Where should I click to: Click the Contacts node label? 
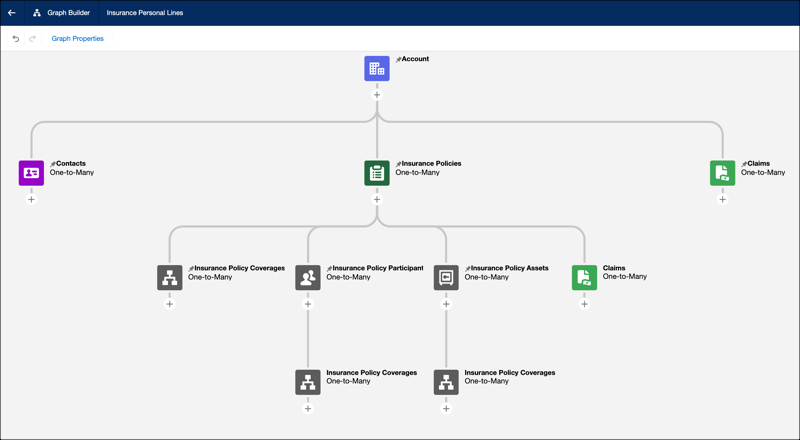pyautogui.click(x=71, y=164)
